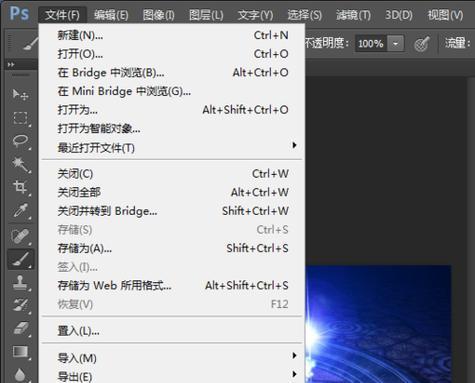Select the Brush tool in toolbox

tap(21, 259)
